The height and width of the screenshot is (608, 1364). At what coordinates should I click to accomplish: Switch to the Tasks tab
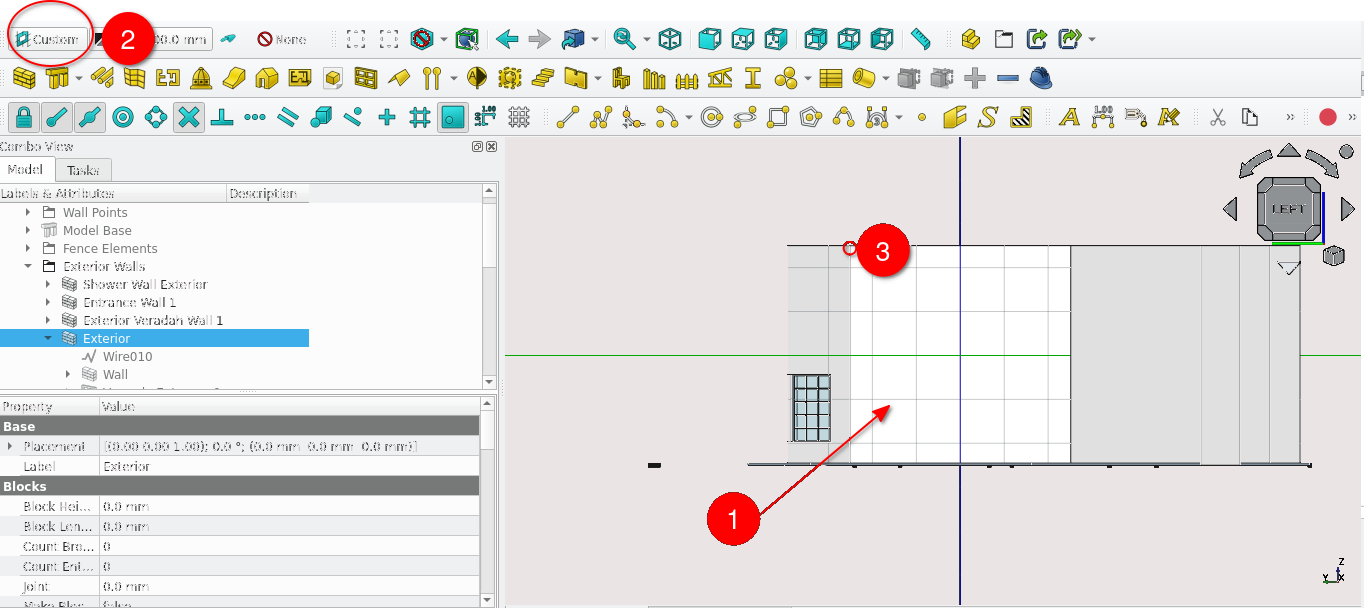pos(83,170)
